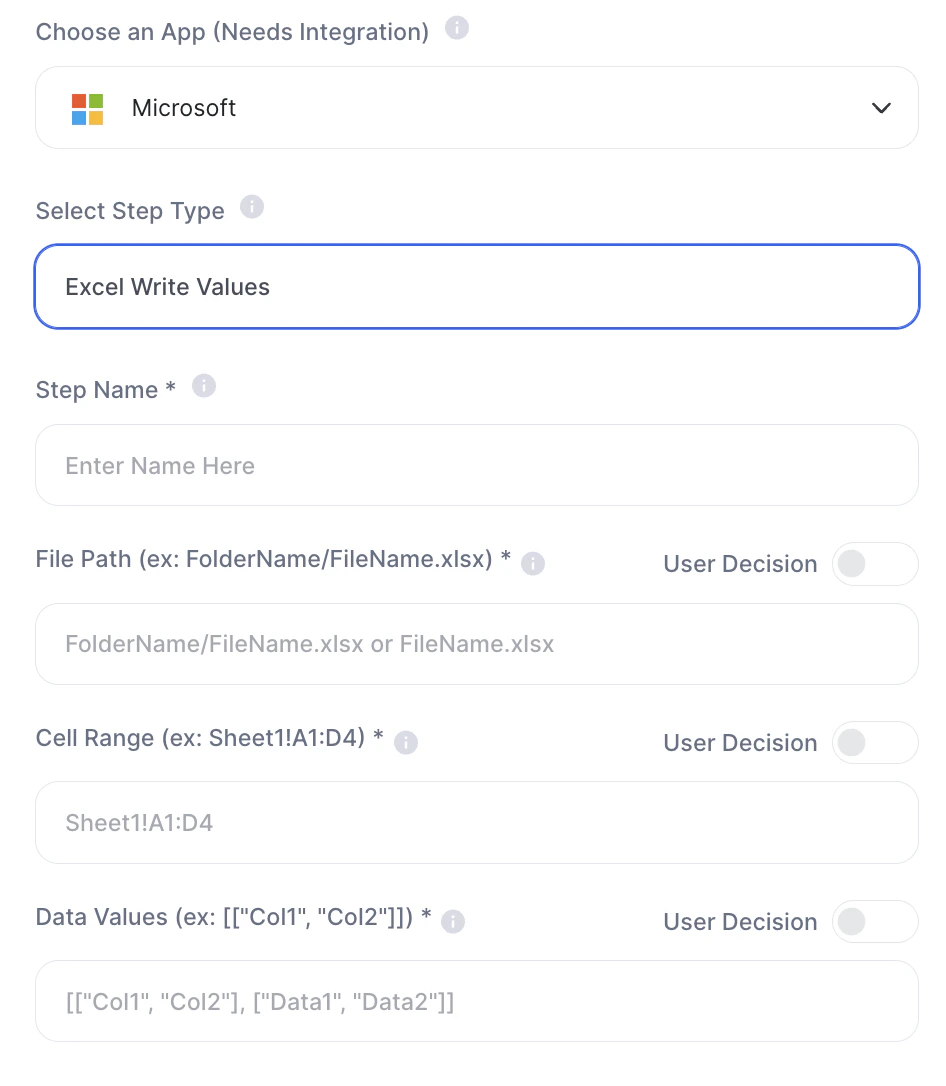This screenshot has width=946, height=1086.
Task: Toggle User Decision switch for Cell Range
Action: (874, 743)
